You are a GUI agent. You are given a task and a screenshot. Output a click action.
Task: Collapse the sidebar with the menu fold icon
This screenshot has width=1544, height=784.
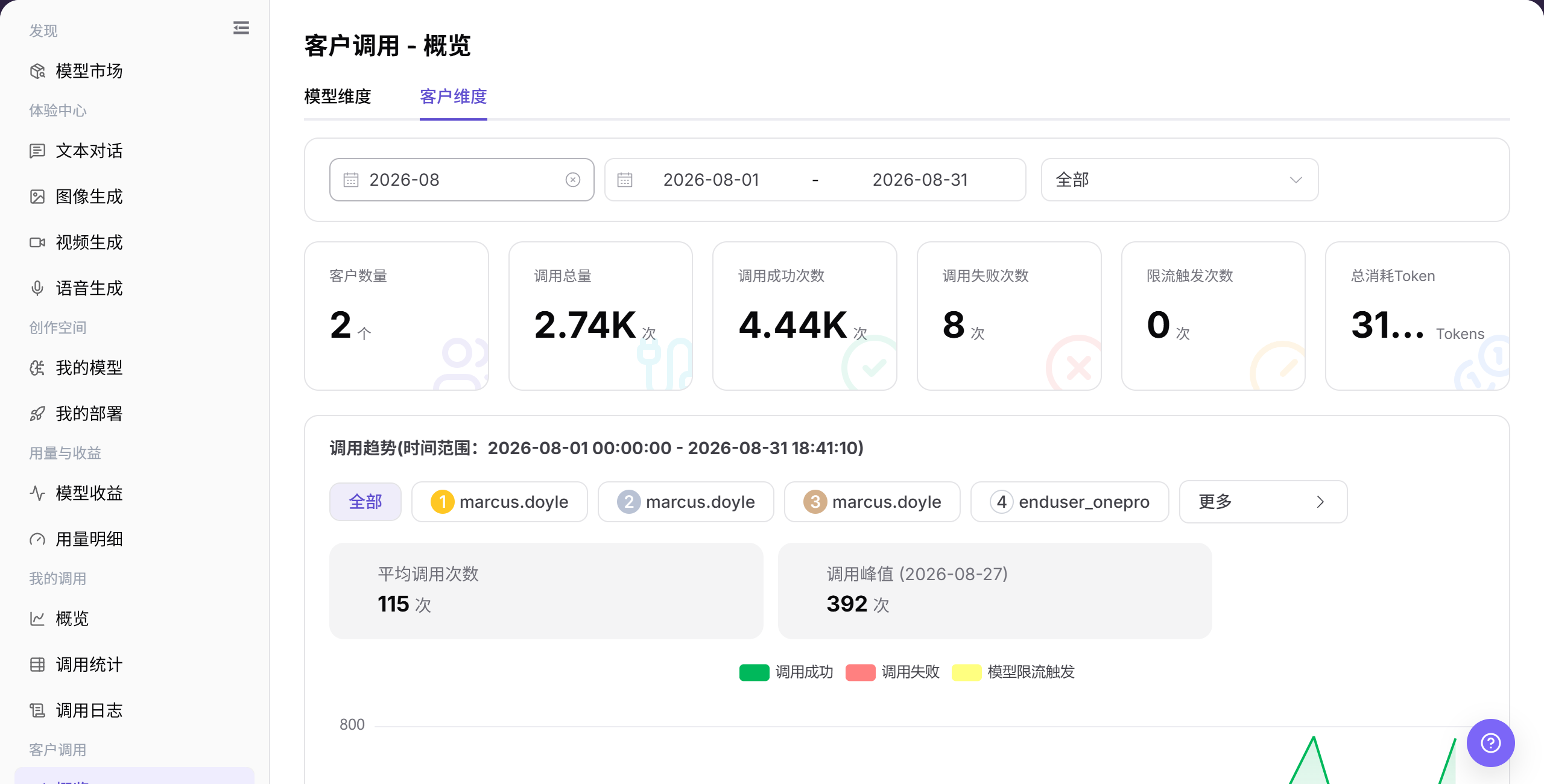pos(241,28)
